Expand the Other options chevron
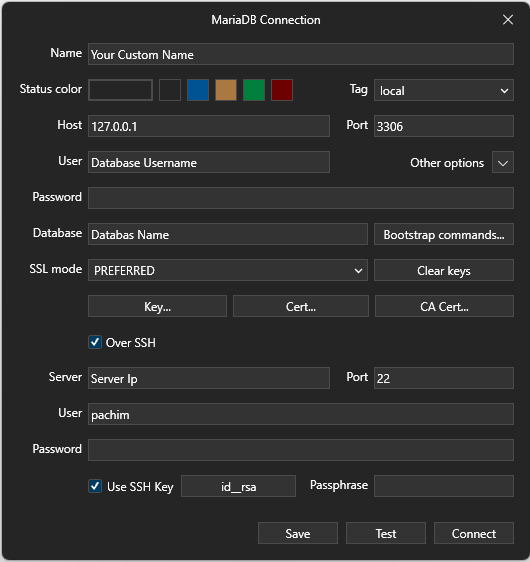The width and height of the screenshot is (530, 562). pyautogui.click(x=503, y=162)
